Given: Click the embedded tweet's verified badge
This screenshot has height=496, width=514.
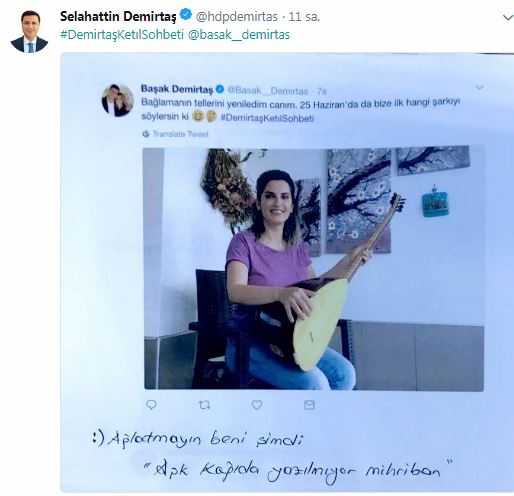Looking at the screenshot, I should (x=220, y=89).
